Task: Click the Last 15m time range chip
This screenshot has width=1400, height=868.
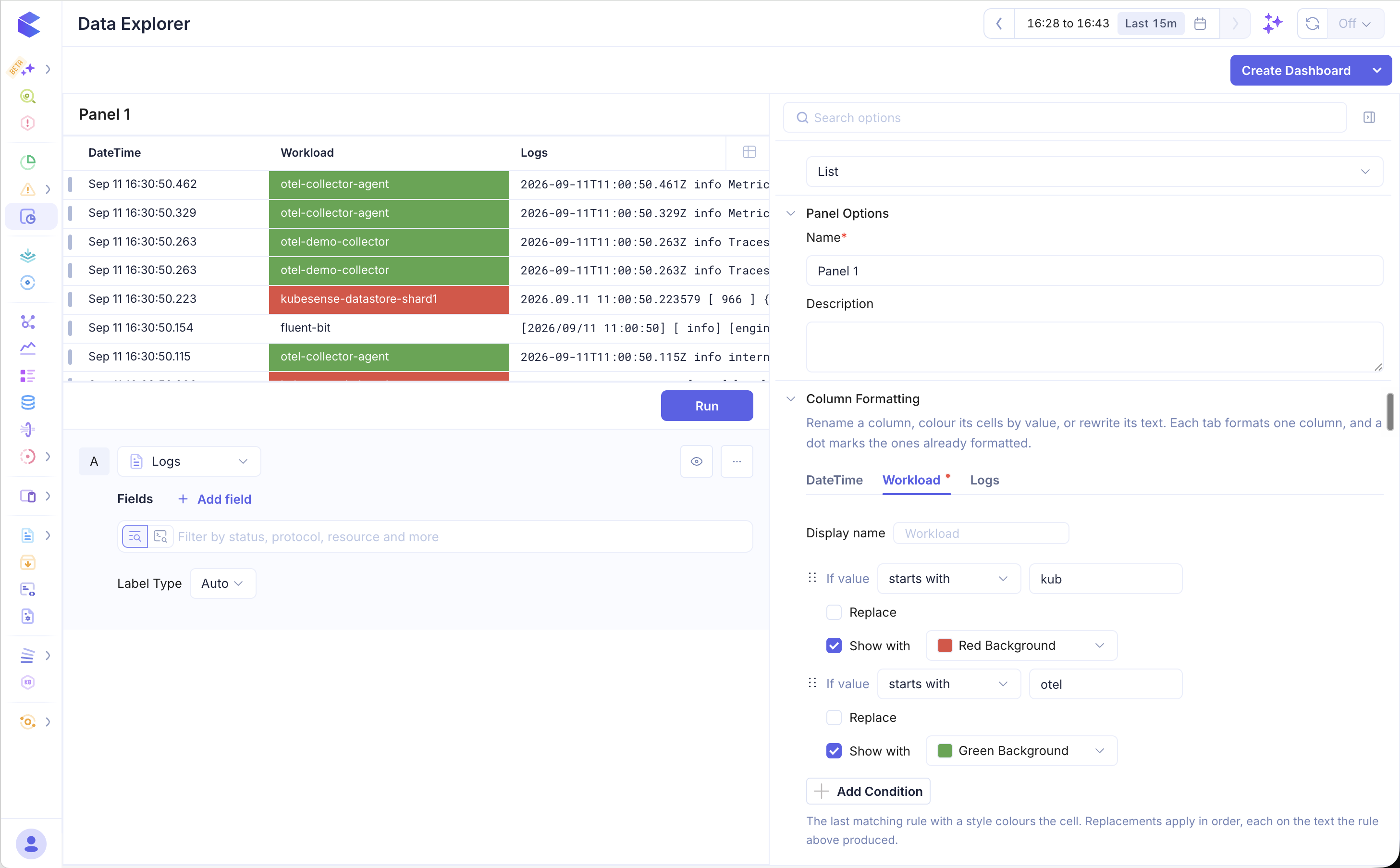Action: 1150,24
